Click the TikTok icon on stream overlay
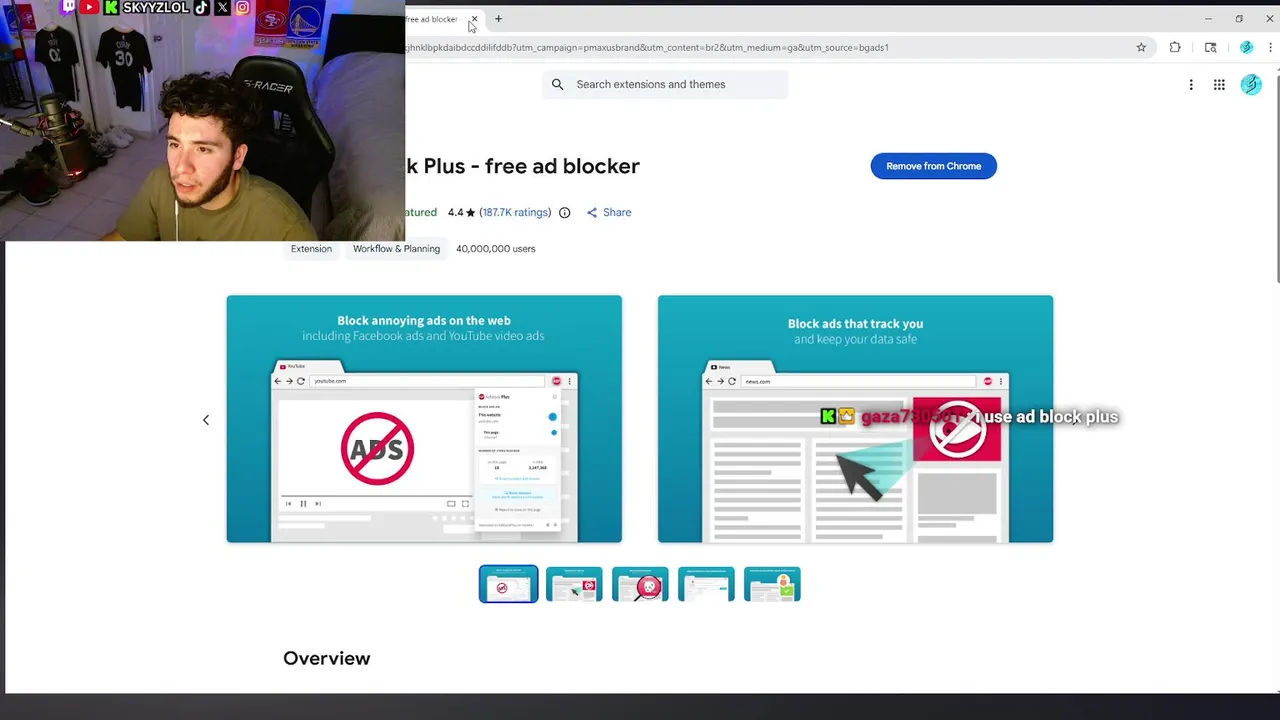Viewport: 1280px width, 720px height. click(202, 7)
